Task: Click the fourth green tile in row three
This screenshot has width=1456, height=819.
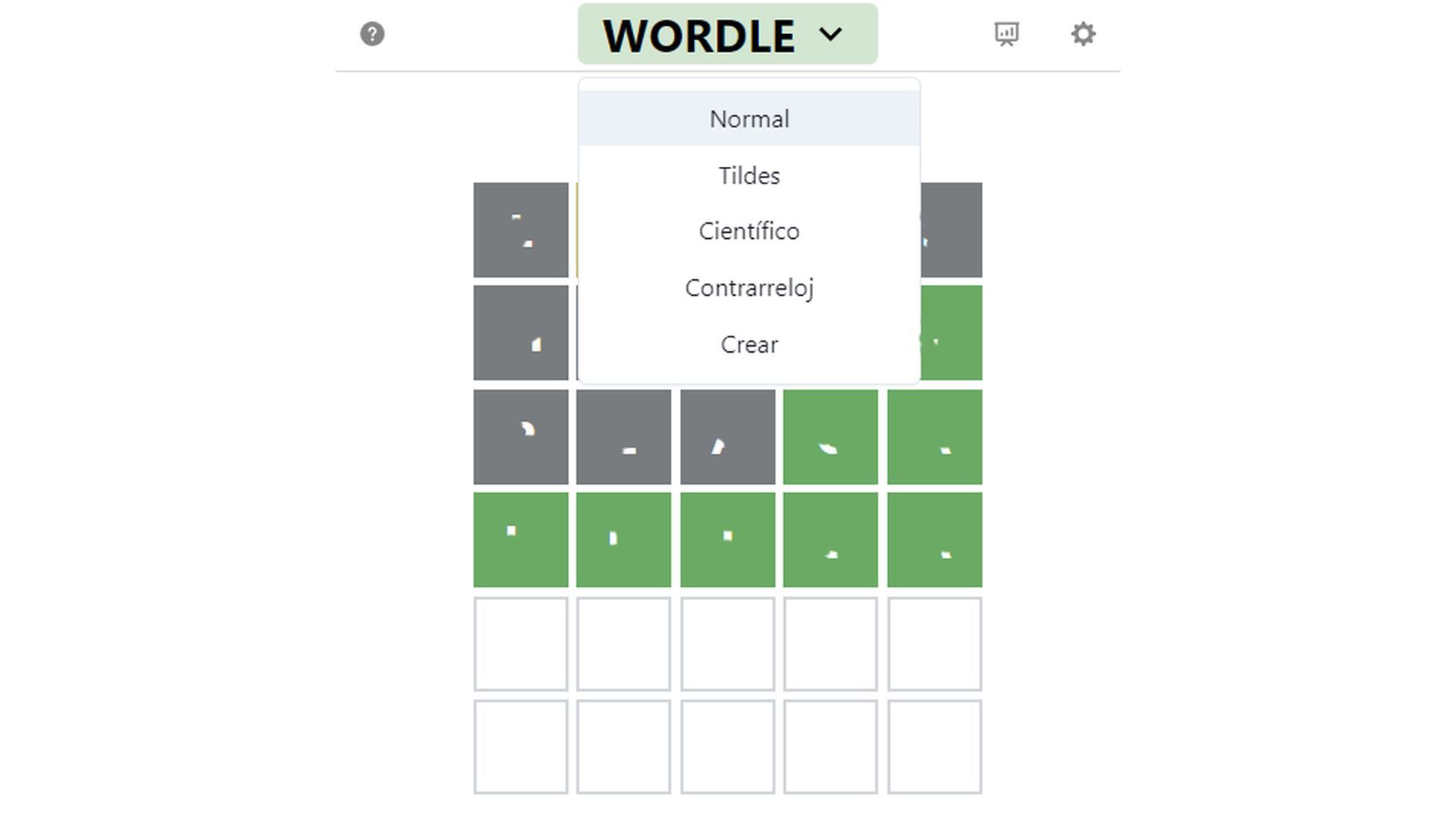Action: point(830,437)
